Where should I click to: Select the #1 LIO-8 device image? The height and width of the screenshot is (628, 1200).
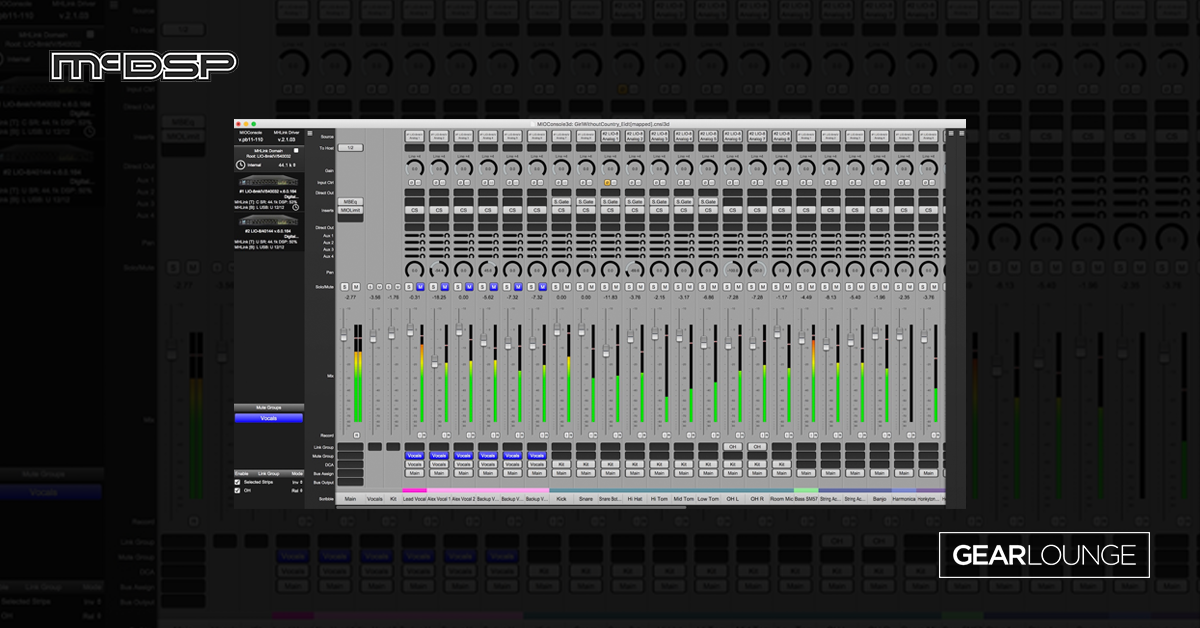(268, 180)
